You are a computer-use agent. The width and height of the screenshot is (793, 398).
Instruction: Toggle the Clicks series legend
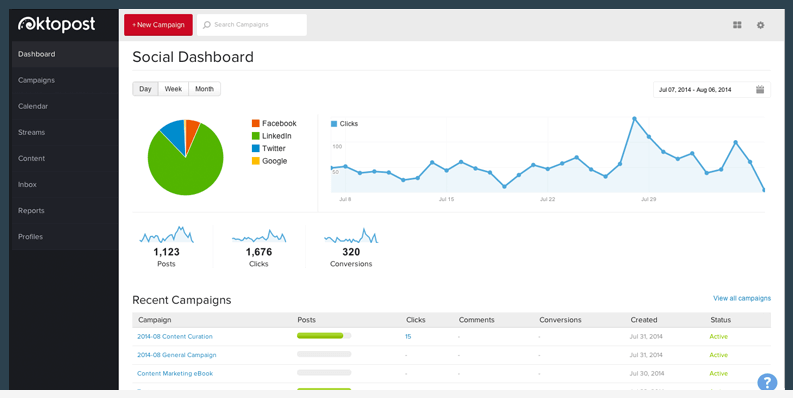(x=344, y=124)
